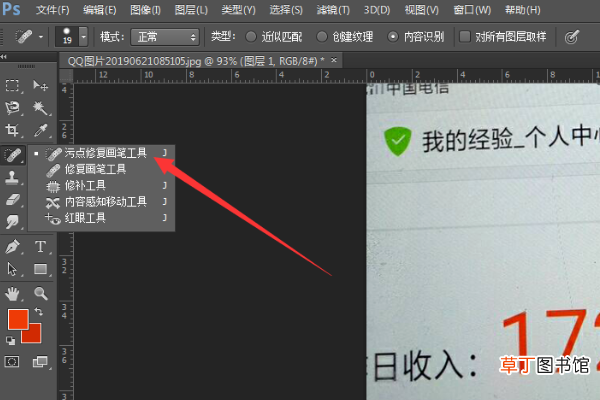Toggle Quick Mask mode
Image resolution: width=600 pixels, height=400 pixels.
[12, 361]
